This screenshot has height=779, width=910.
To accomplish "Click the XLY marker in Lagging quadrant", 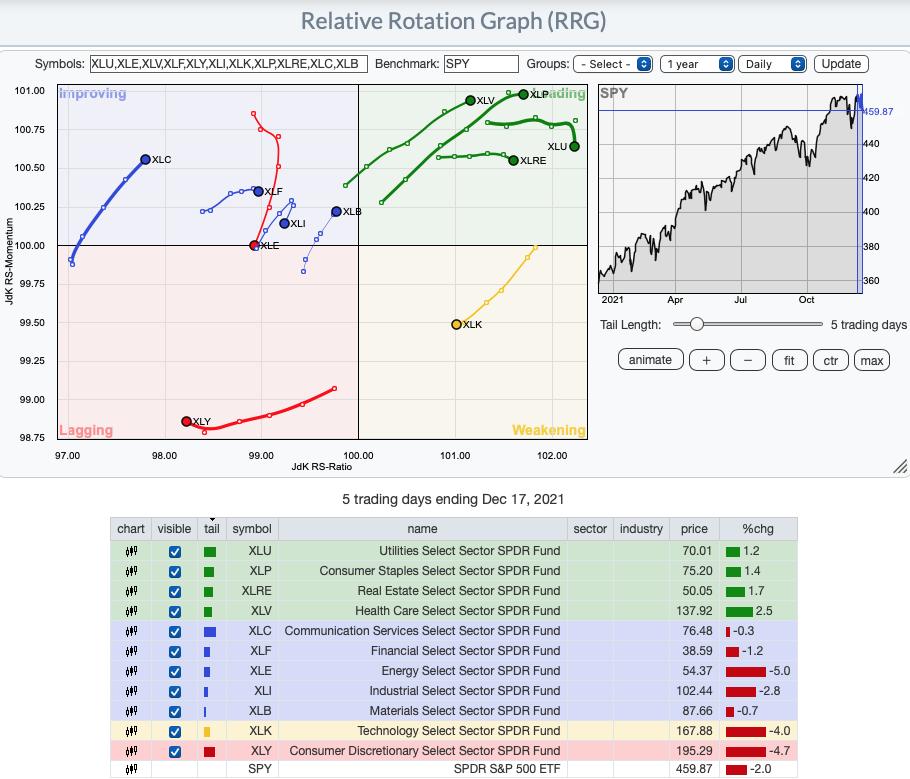I will pos(186,422).
